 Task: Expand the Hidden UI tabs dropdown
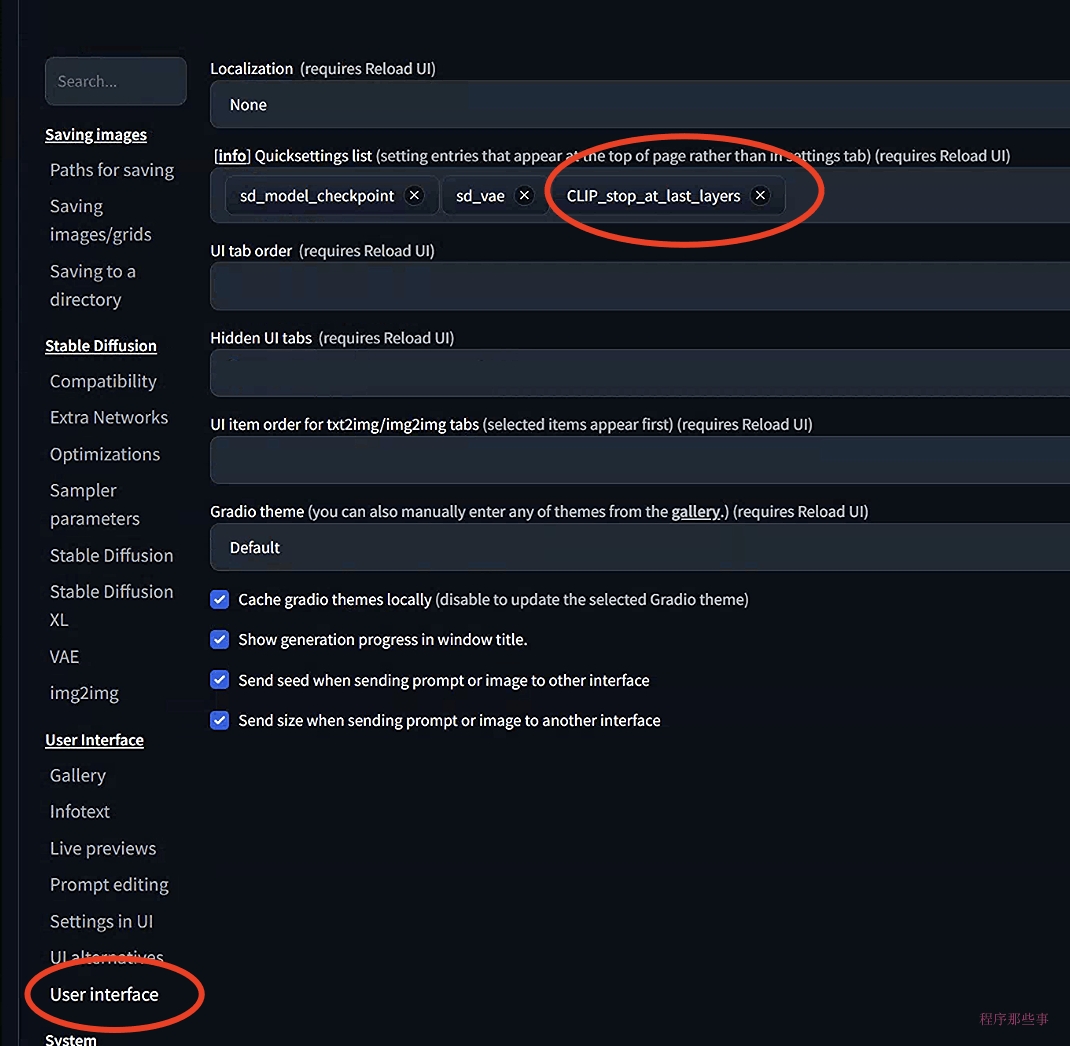pyautogui.click(x=640, y=374)
